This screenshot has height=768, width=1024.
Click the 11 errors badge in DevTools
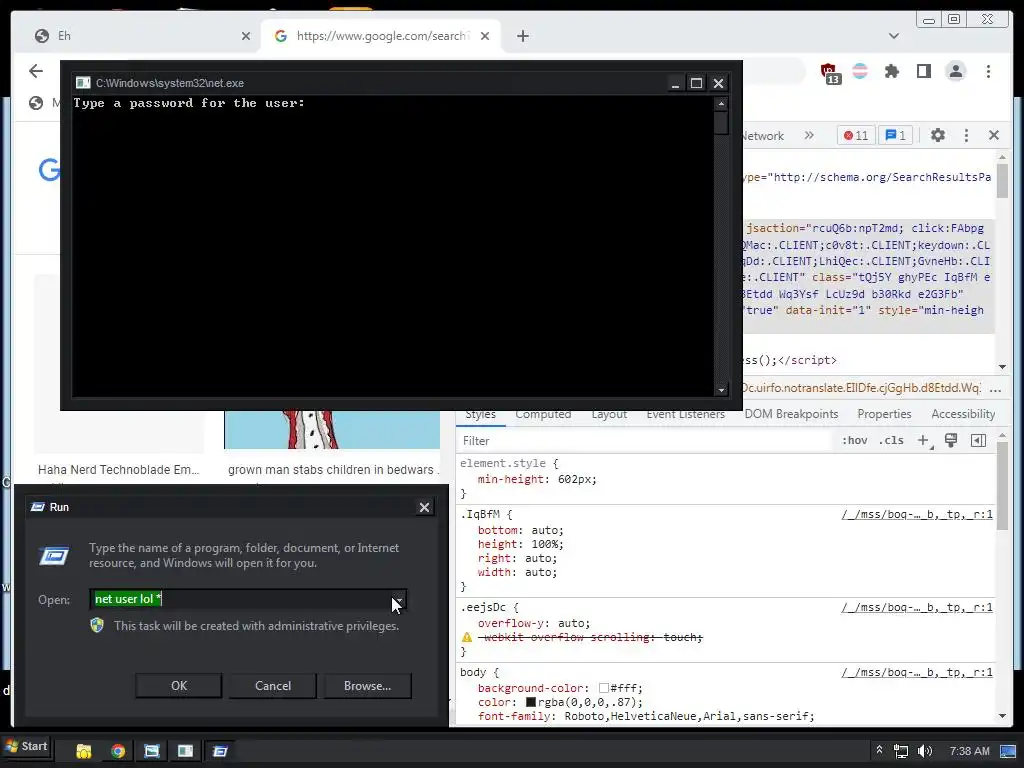[856, 135]
